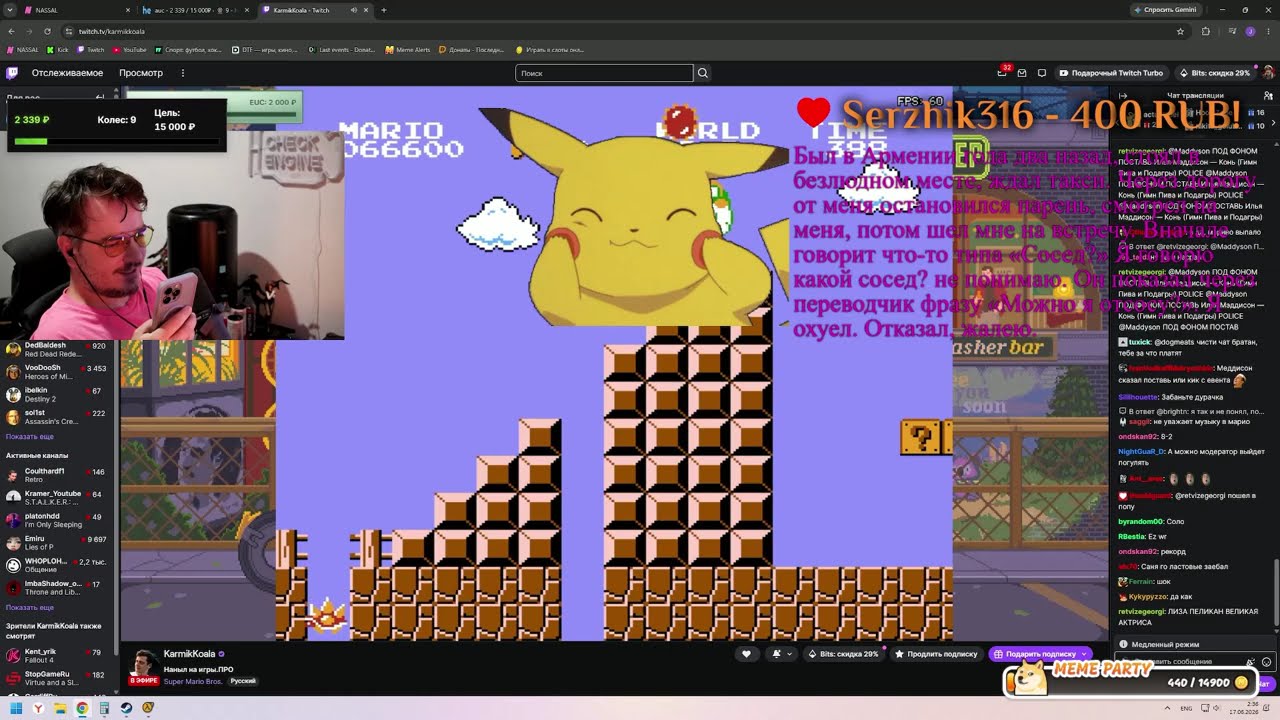The width and height of the screenshot is (1280, 720).
Task: Select the KarmikKoala - Twitch tab
Action: [314, 10]
